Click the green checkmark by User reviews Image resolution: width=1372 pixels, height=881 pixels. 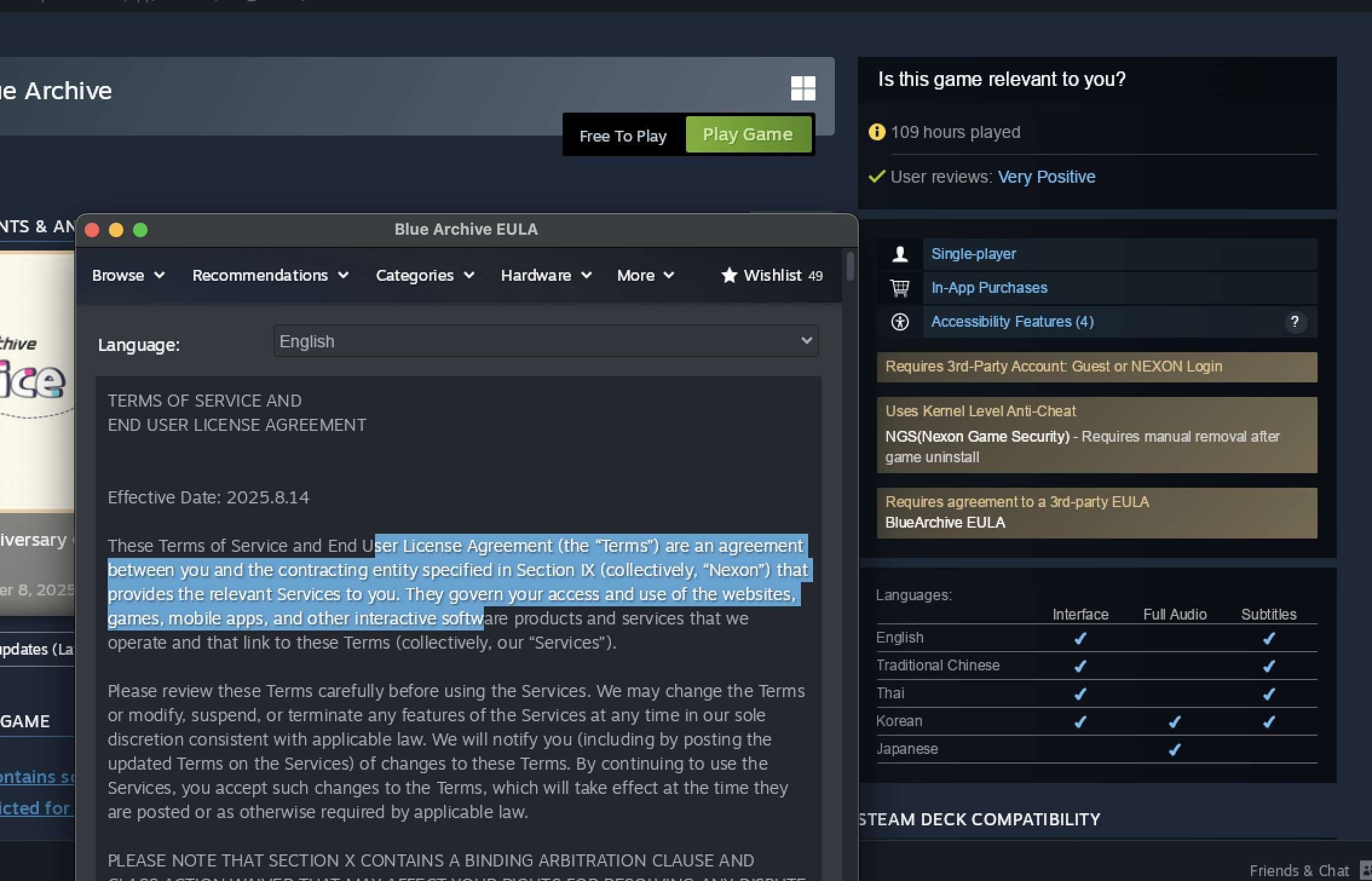[x=877, y=177]
